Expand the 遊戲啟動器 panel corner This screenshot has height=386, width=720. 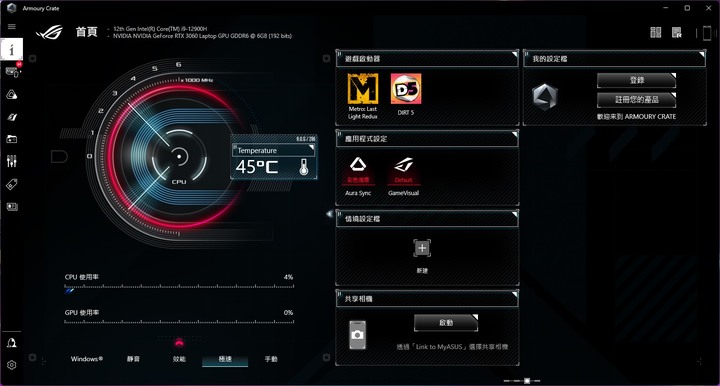(x=514, y=55)
